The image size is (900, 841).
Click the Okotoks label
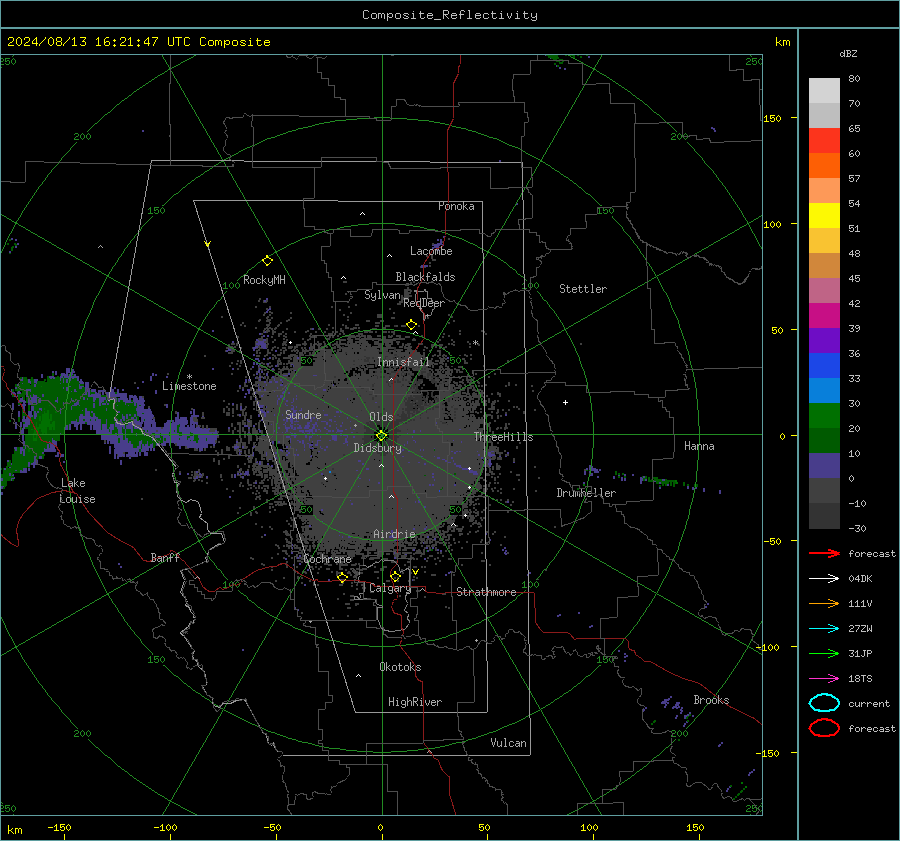click(x=400, y=667)
